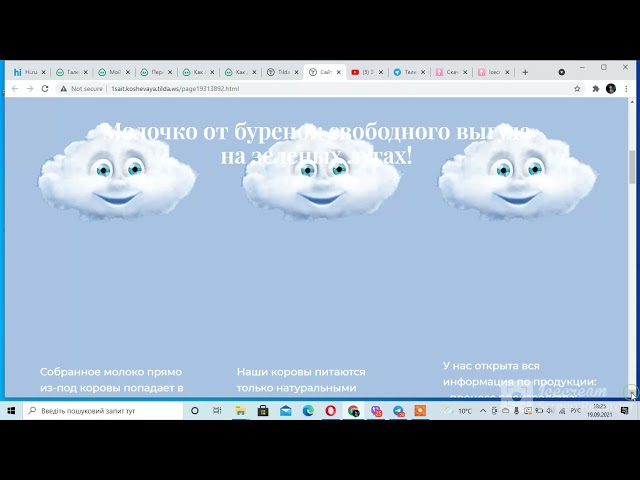
Task: Click the weather 10°C widget
Action: (458, 411)
